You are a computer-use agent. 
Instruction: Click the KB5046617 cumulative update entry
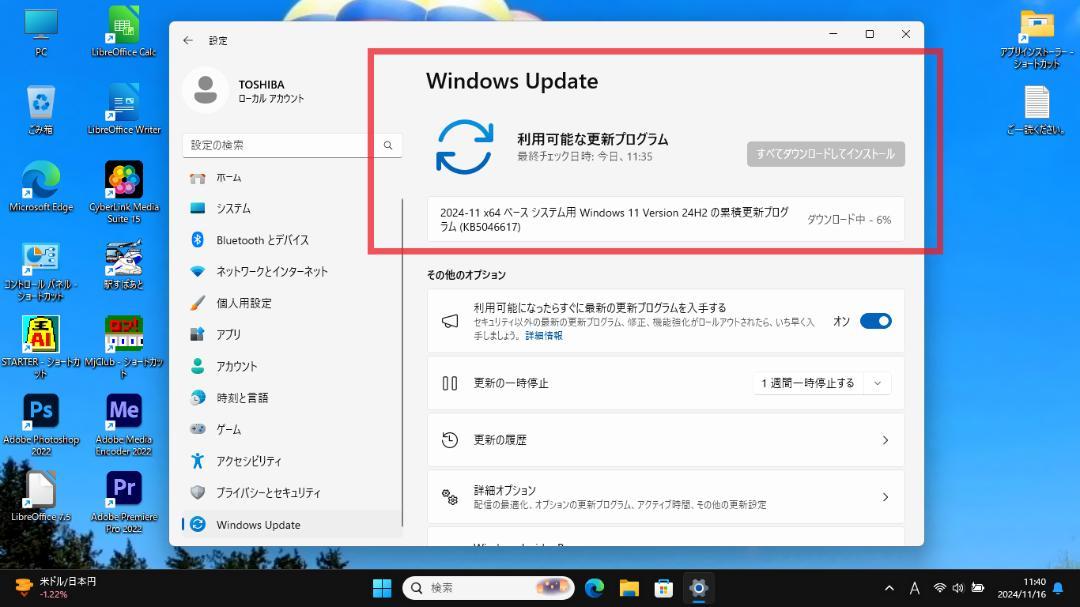click(665, 220)
